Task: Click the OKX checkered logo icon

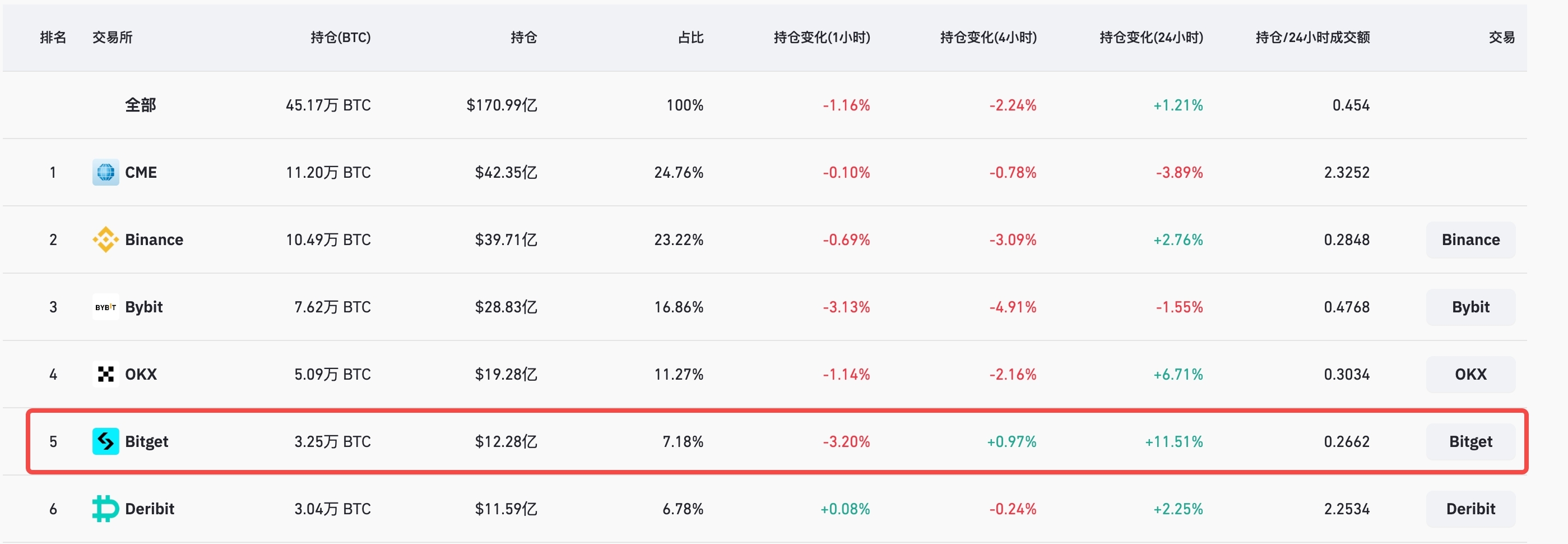Action: pyautogui.click(x=105, y=374)
